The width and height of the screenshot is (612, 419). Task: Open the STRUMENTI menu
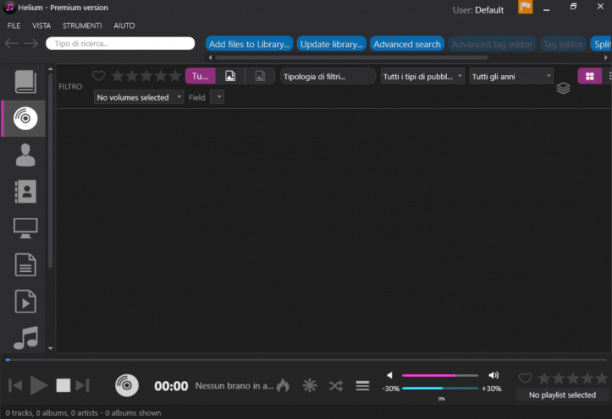tap(82, 26)
